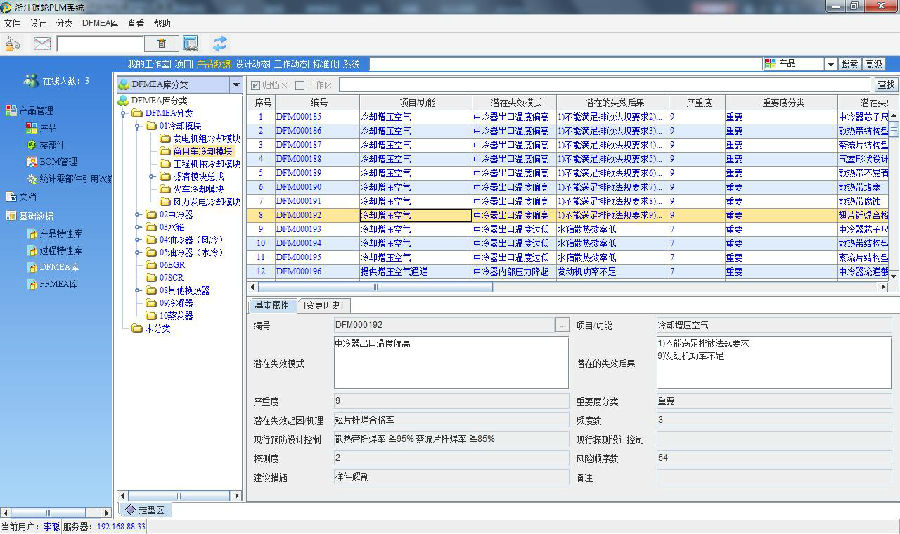
Task: Click the monitor window icon in toolbar
Action: pyautogui.click(x=191, y=43)
